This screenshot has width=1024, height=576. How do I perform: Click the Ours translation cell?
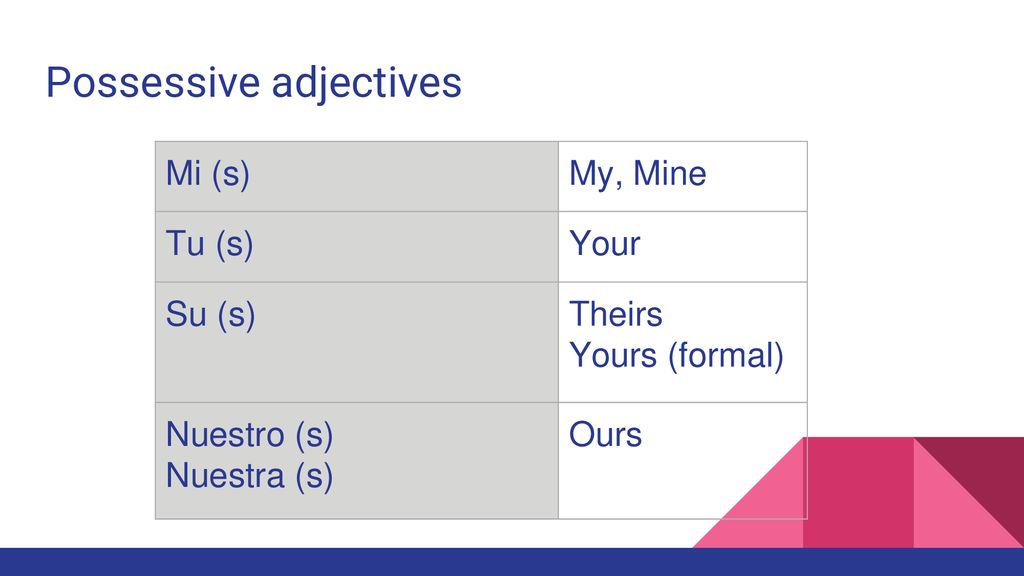(x=682, y=460)
